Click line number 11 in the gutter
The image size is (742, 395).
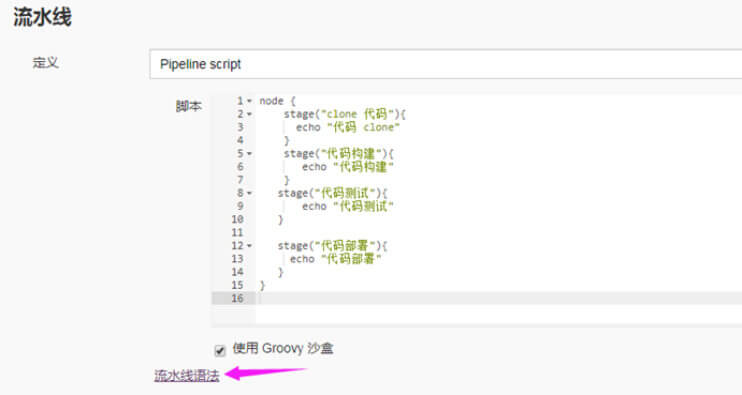click(x=238, y=233)
